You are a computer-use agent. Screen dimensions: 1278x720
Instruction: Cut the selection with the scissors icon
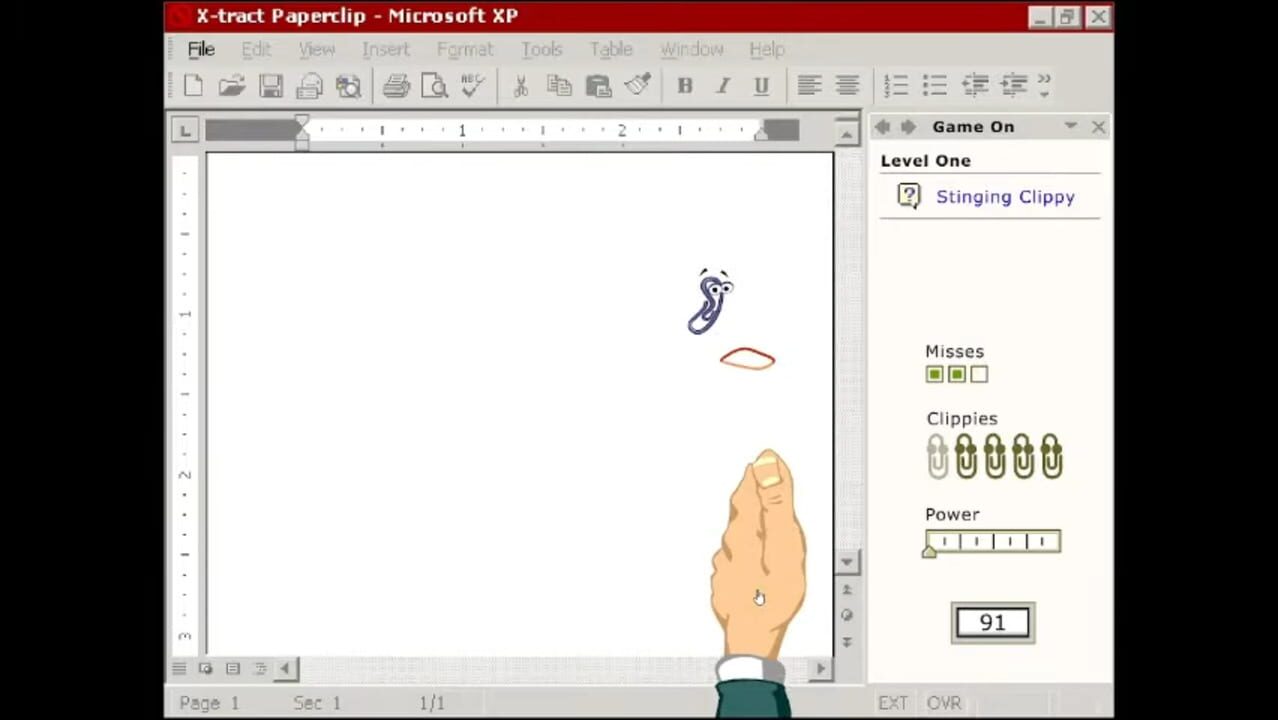pyautogui.click(x=519, y=86)
